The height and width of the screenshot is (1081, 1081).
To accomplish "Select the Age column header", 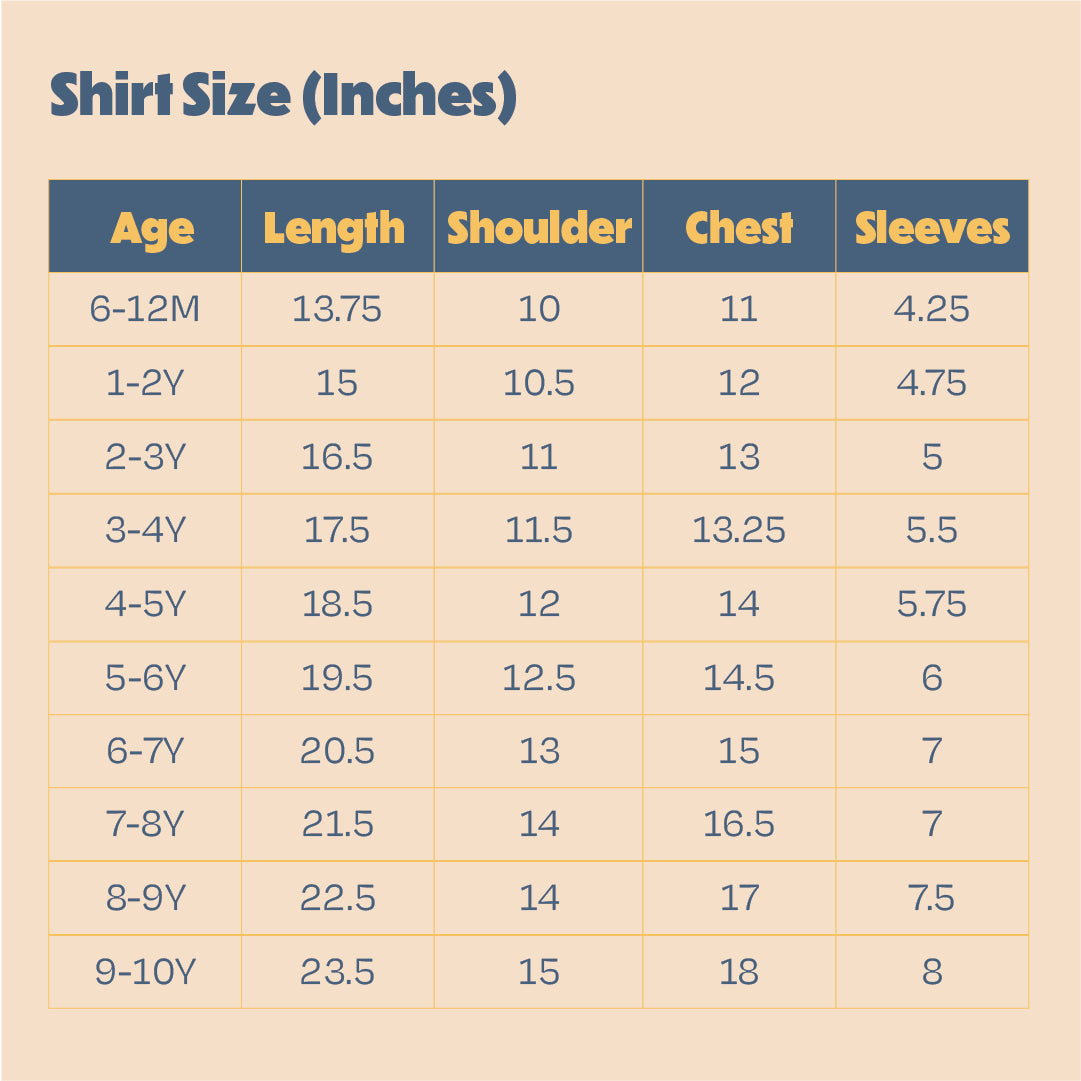I will point(152,229).
